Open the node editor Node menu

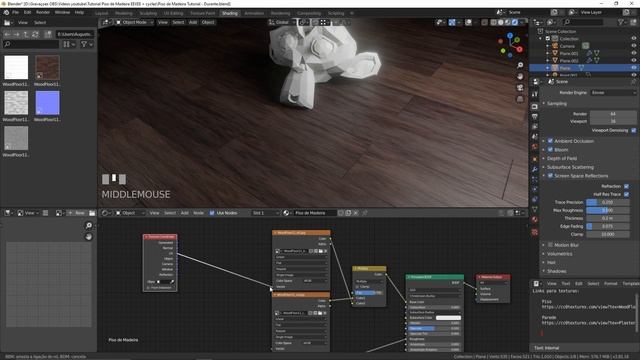[x=198, y=213]
